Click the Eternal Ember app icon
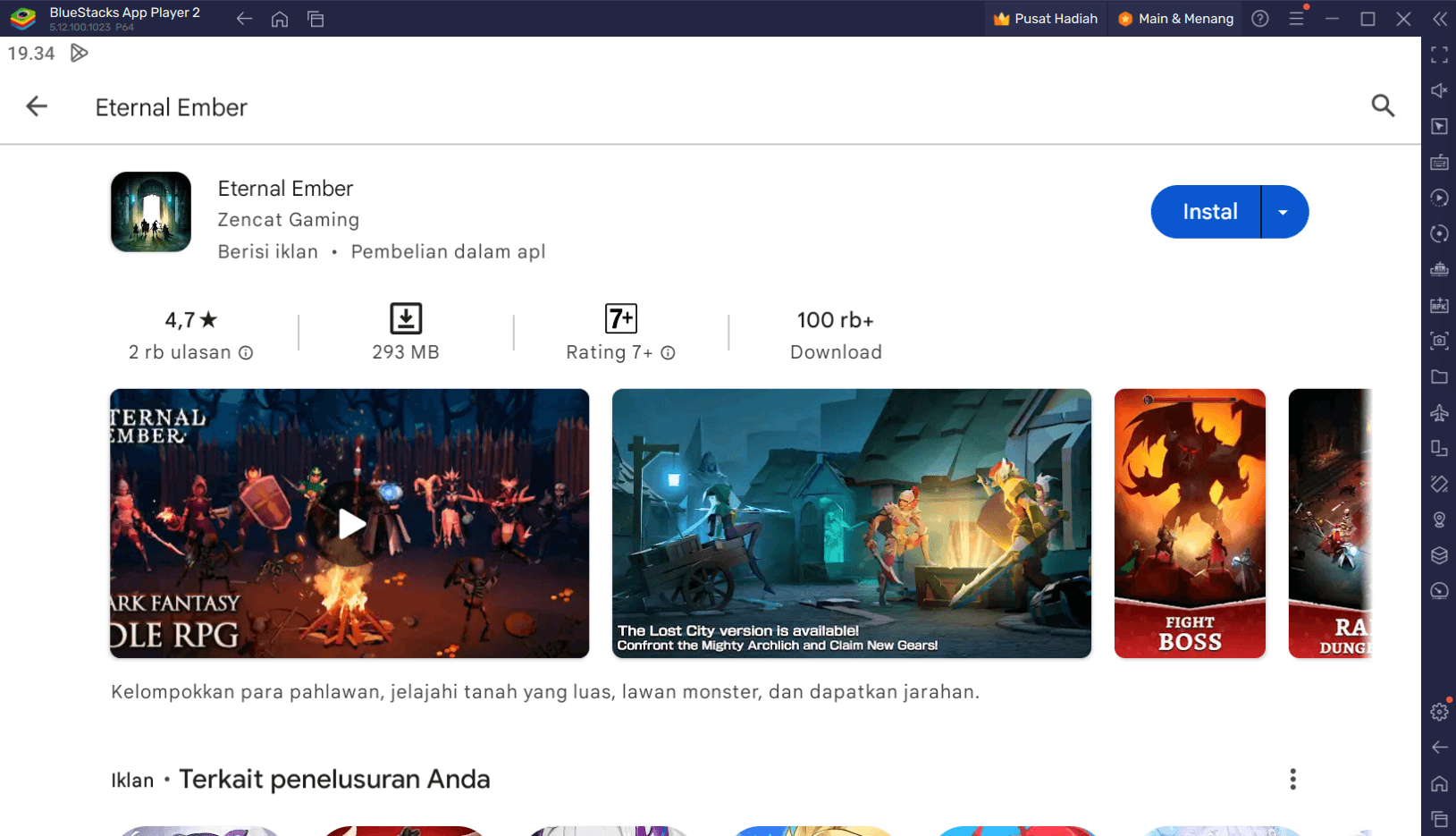1456x836 pixels. 151,212
